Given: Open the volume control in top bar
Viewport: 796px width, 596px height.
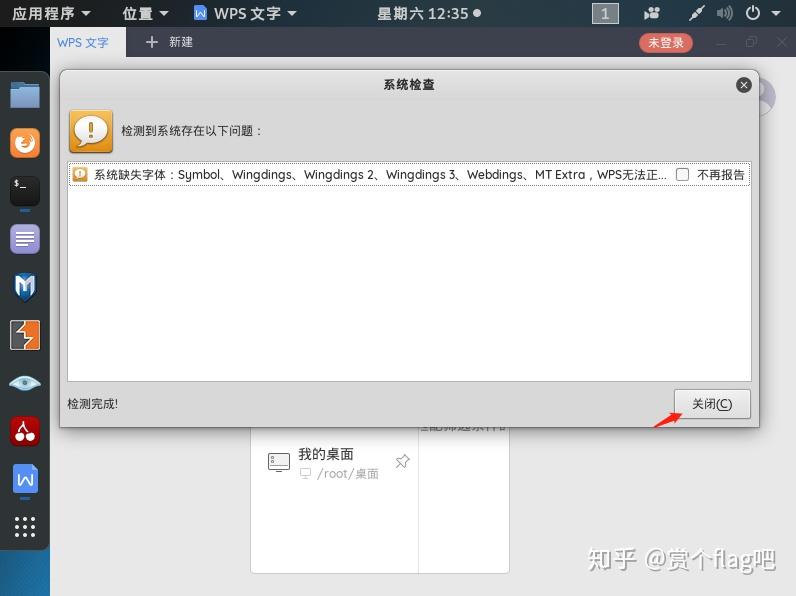Looking at the screenshot, I should (724, 13).
